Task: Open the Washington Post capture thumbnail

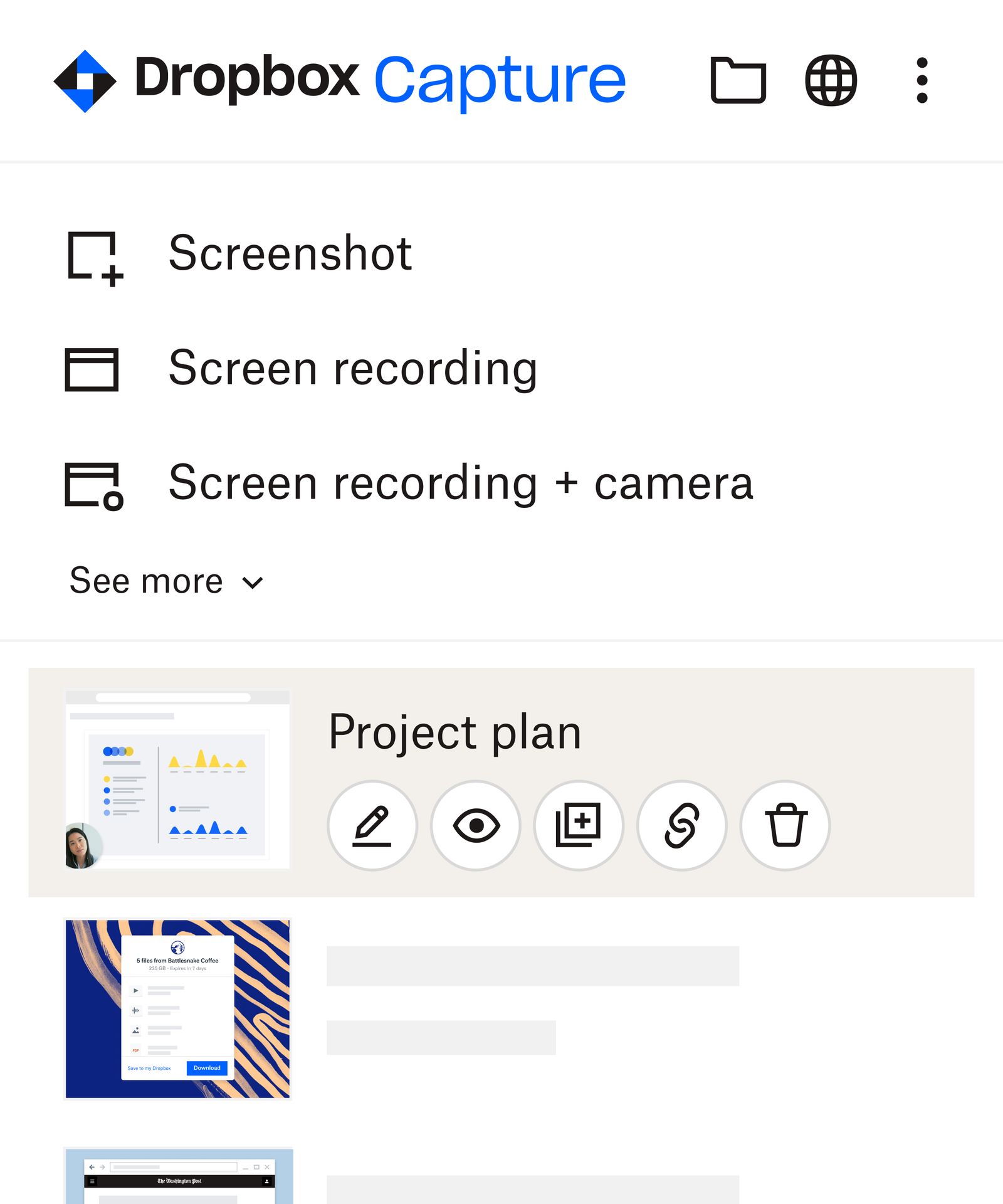Action: tap(179, 1179)
